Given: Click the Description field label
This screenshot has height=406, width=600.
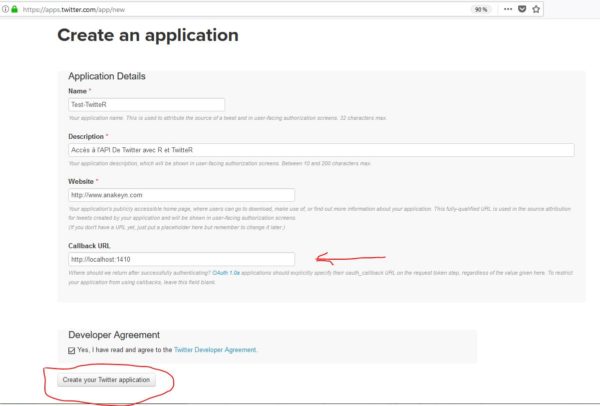Looking at the screenshot, I should 86,137.
